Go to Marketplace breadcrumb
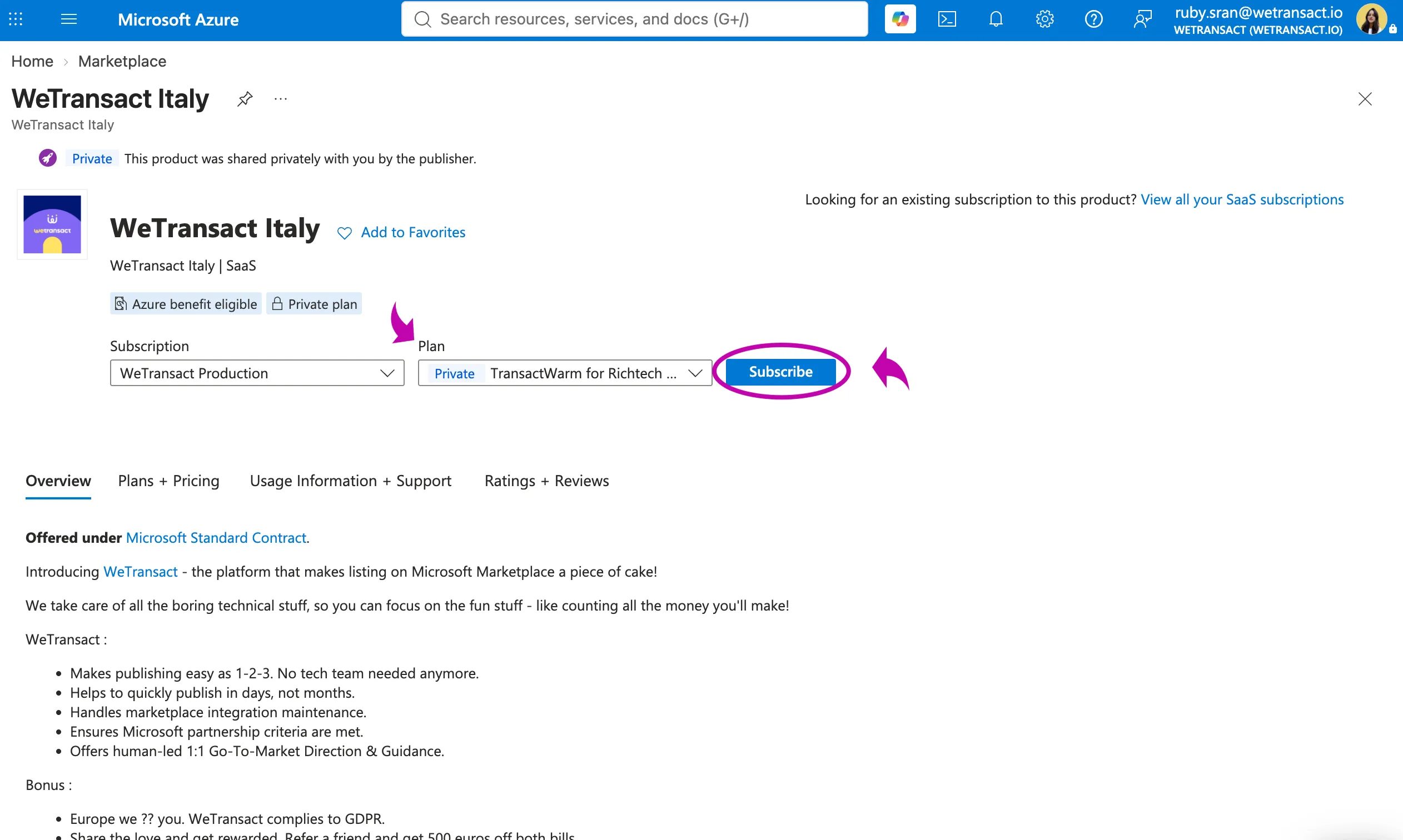Viewport: 1403px width, 840px height. [122, 61]
